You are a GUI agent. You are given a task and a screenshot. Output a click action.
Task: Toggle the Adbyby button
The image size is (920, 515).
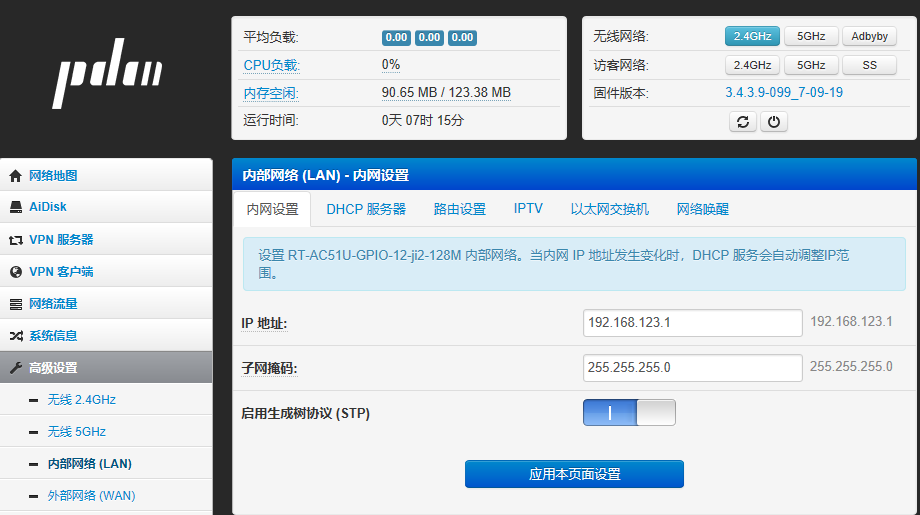pyautogui.click(x=870, y=36)
